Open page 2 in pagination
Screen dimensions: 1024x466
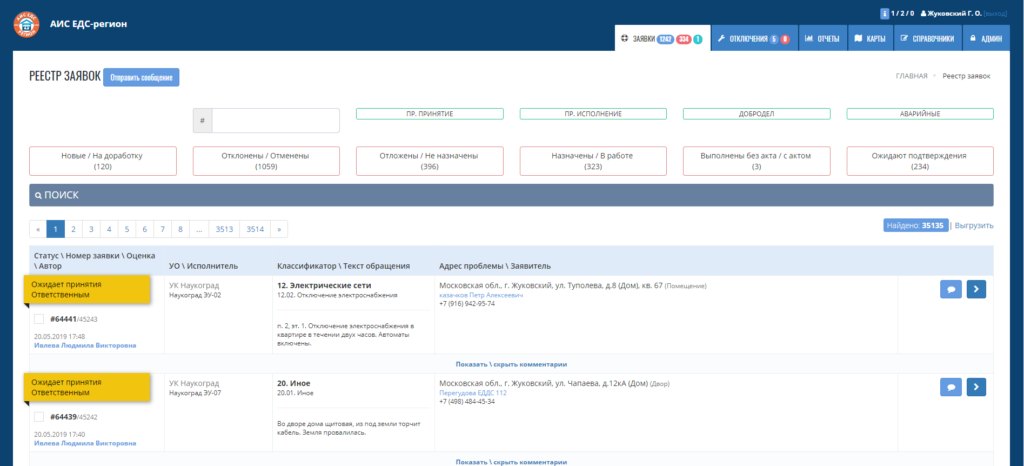tap(74, 229)
